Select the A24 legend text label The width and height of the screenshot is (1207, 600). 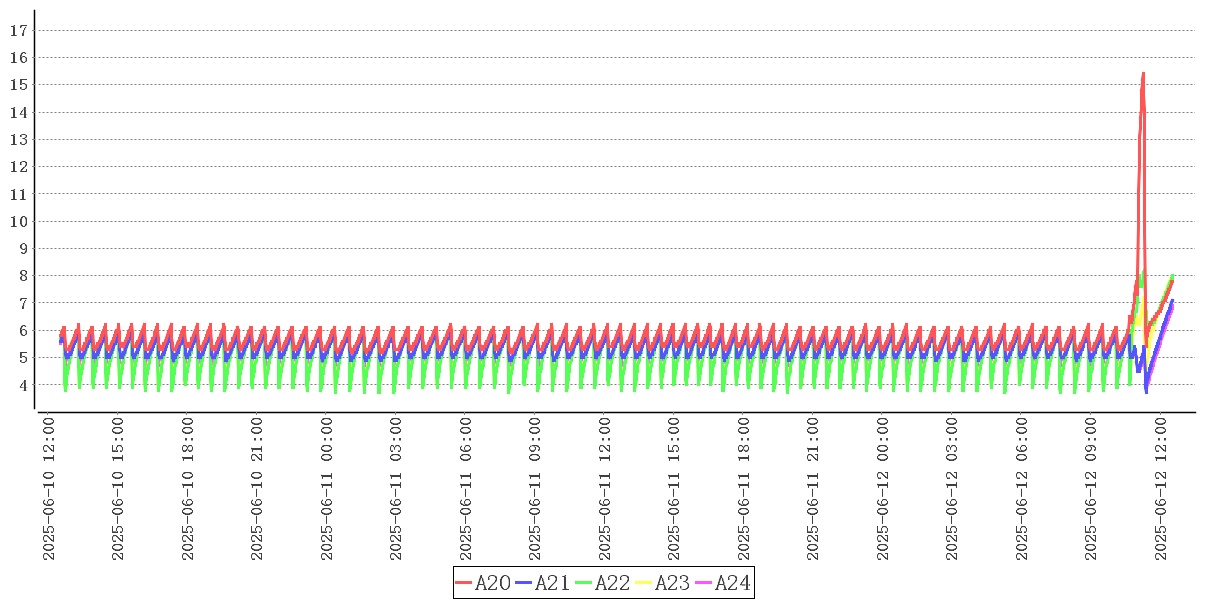point(733,583)
